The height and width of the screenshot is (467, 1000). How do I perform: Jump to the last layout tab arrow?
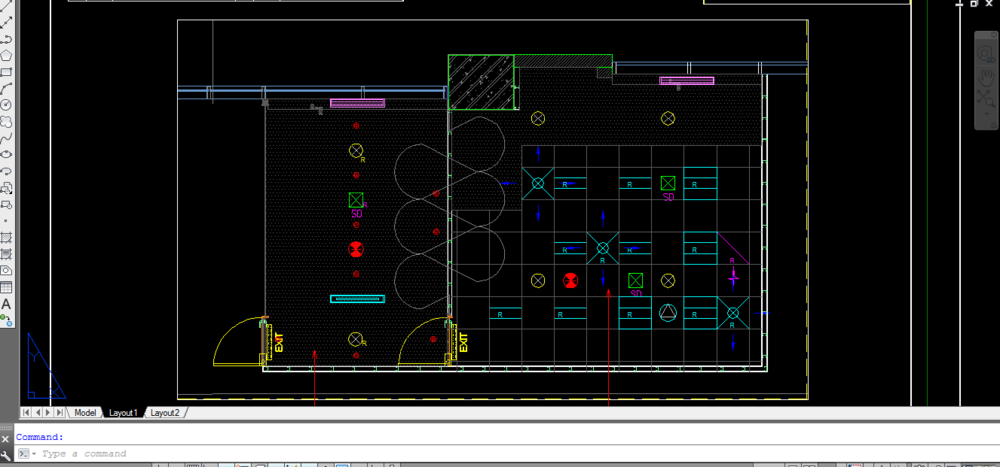coord(61,413)
